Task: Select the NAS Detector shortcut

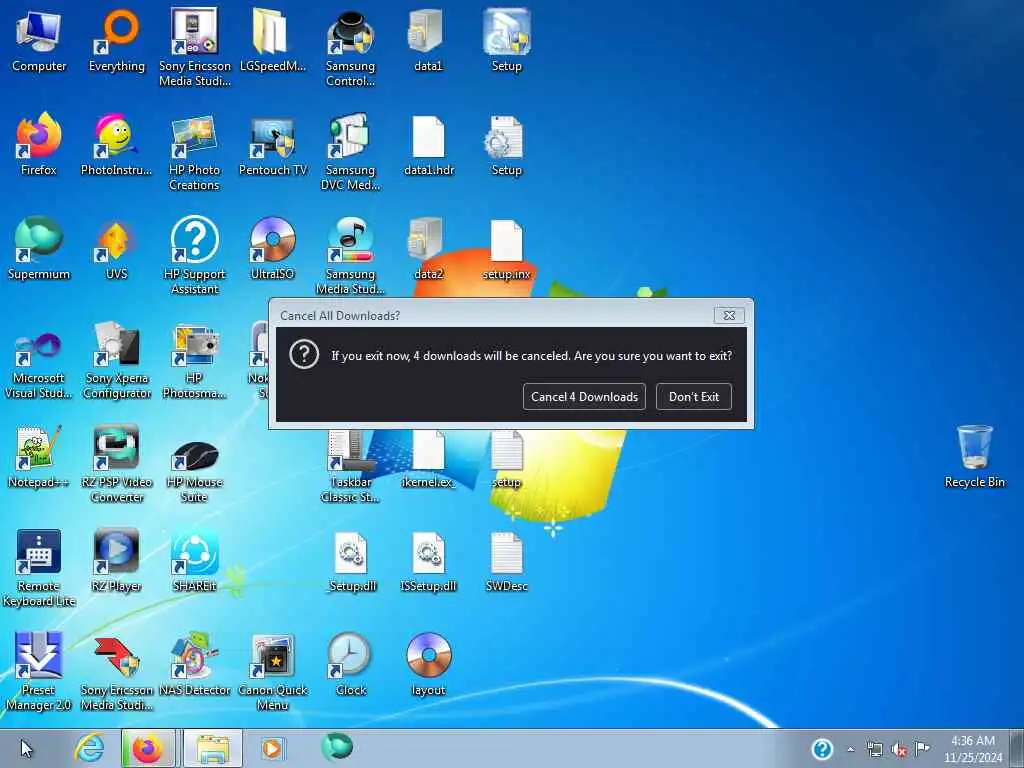Action: tap(195, 664)
